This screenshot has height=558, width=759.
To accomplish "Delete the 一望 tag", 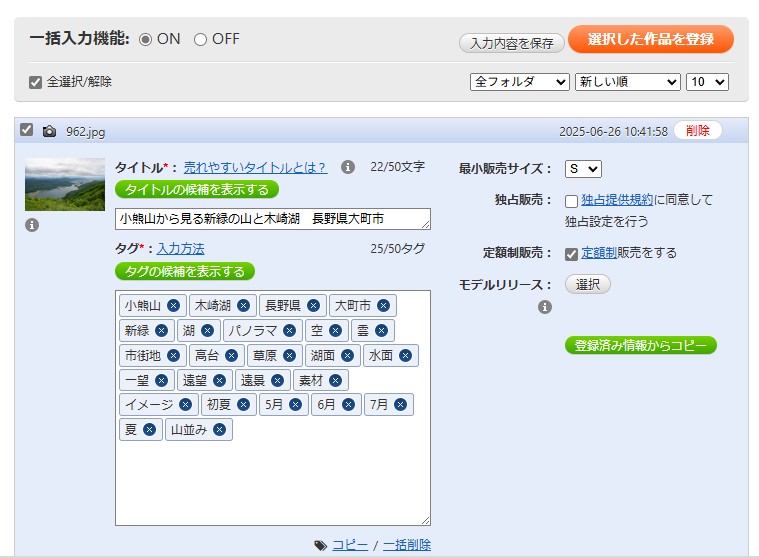I will click(161, 380).
